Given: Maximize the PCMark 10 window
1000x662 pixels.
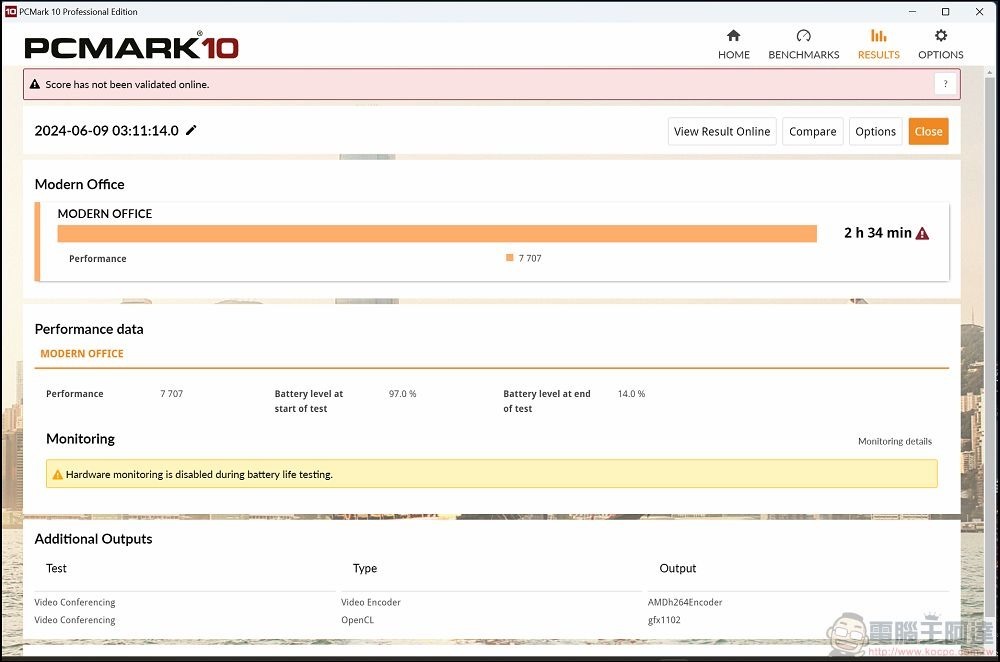Looking at the screenshot, I should [x=946, y=11].
